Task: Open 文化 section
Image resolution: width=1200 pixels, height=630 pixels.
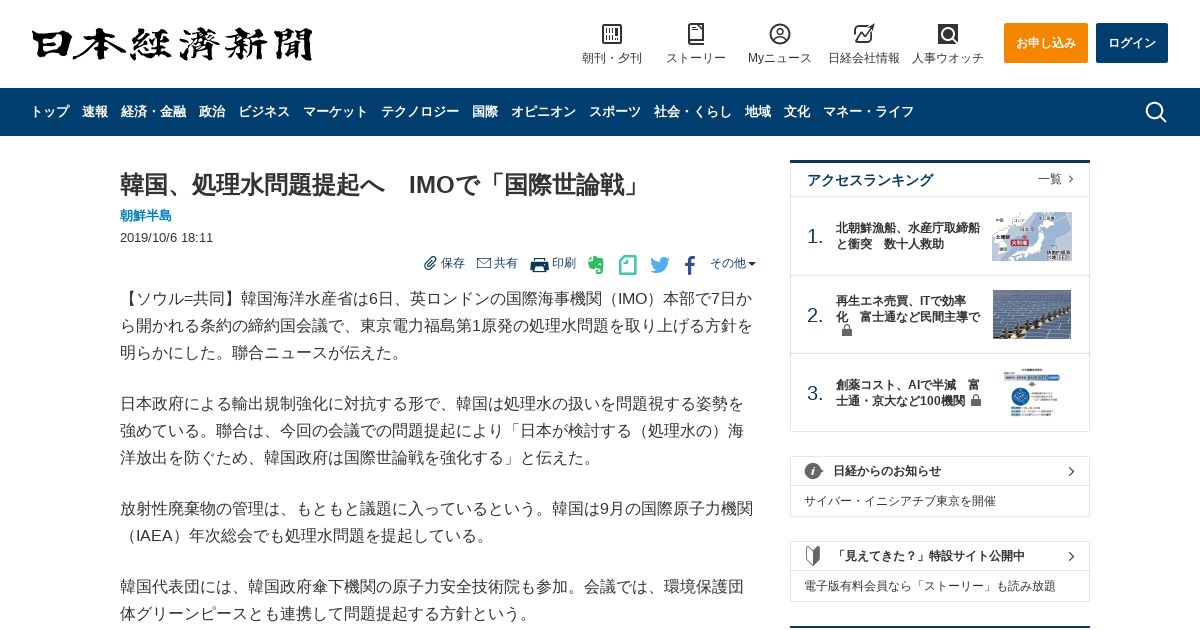Action: (797, 112)
